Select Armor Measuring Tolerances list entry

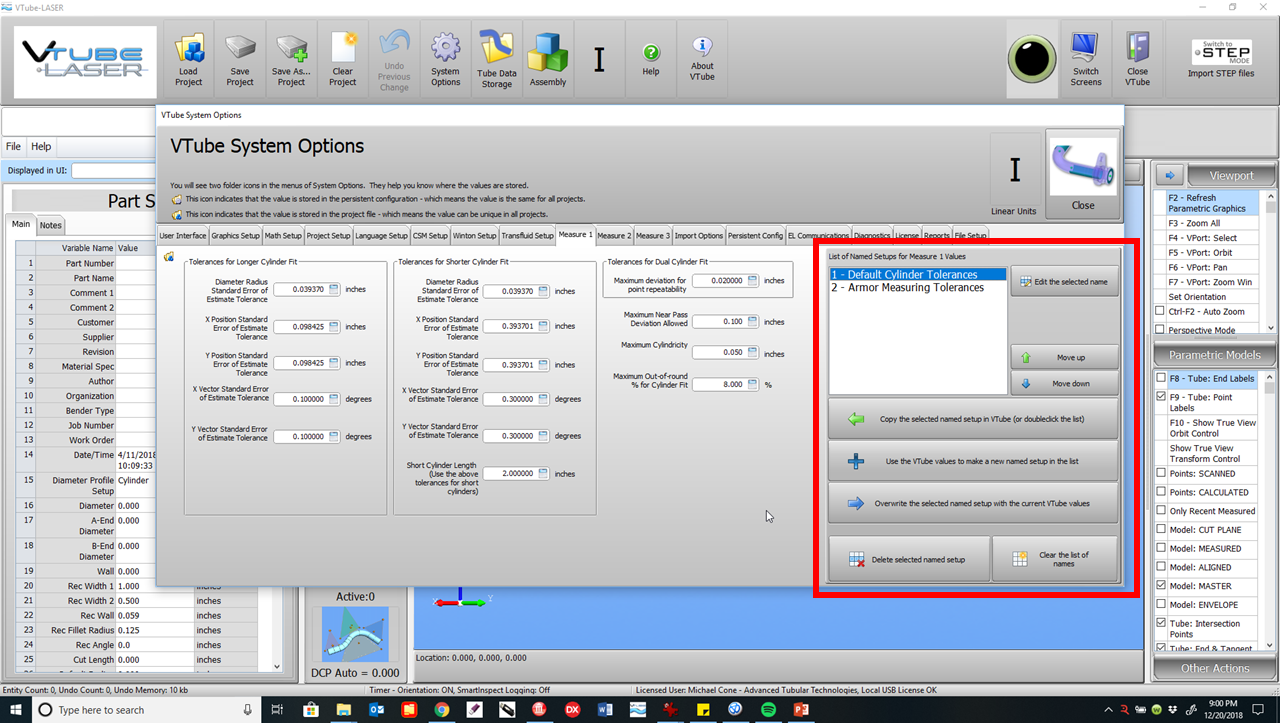[907, 288]
